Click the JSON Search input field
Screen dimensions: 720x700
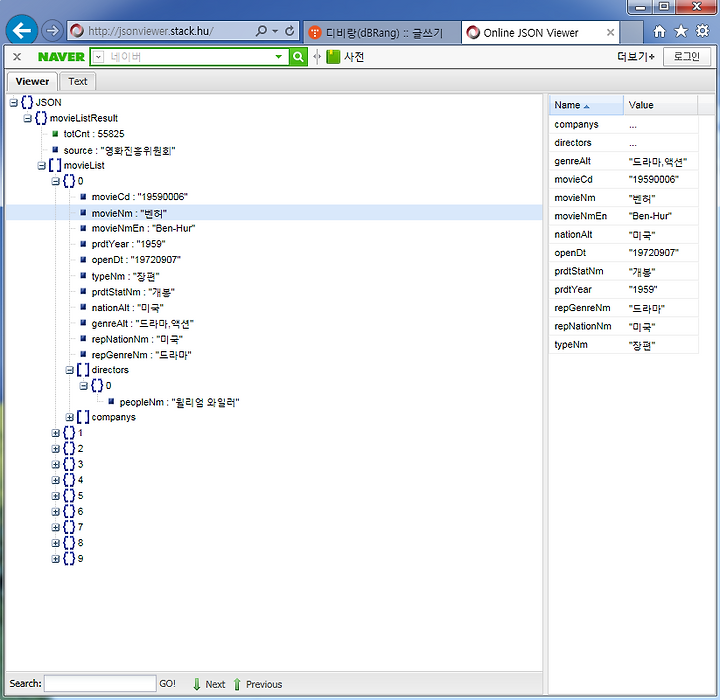[100, 683]
